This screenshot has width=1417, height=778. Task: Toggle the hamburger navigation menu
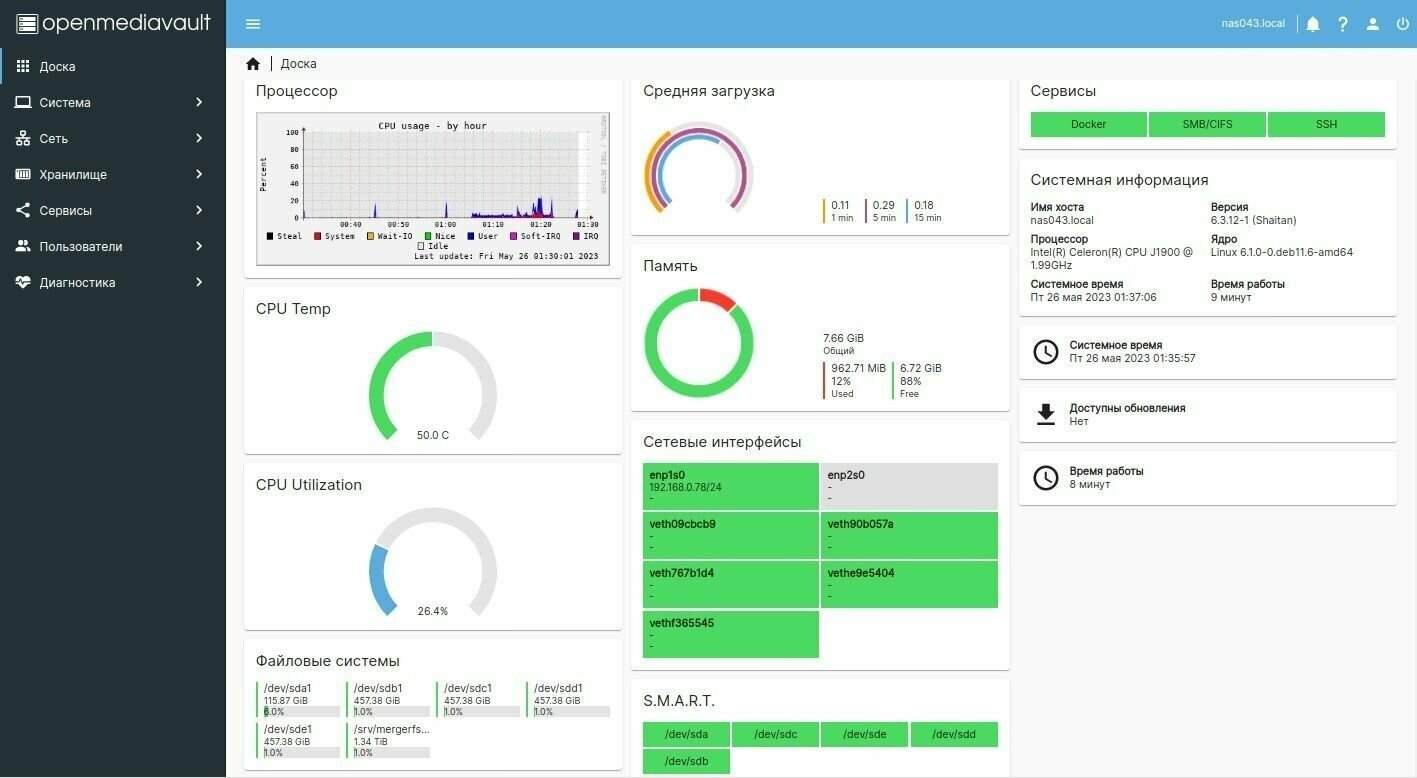point(253,24)
